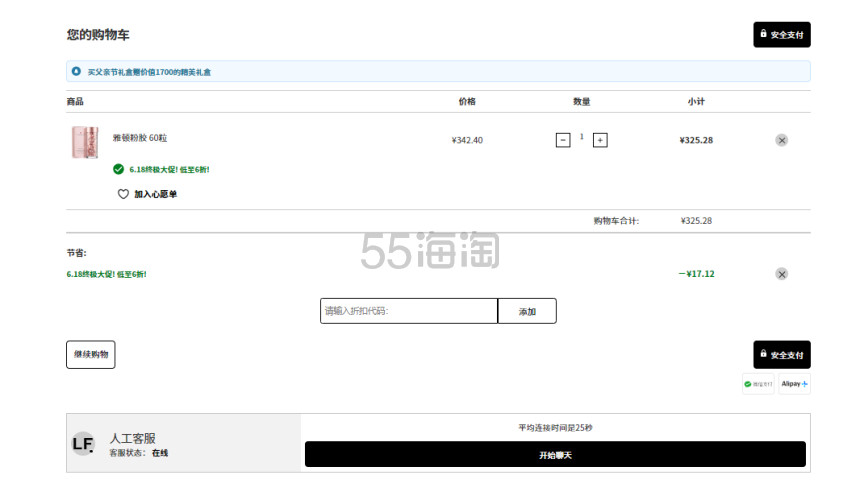This screenshot has width=860, height=500.
Task: Click the 人工客服 heading
Action: [x=133, y=438]
